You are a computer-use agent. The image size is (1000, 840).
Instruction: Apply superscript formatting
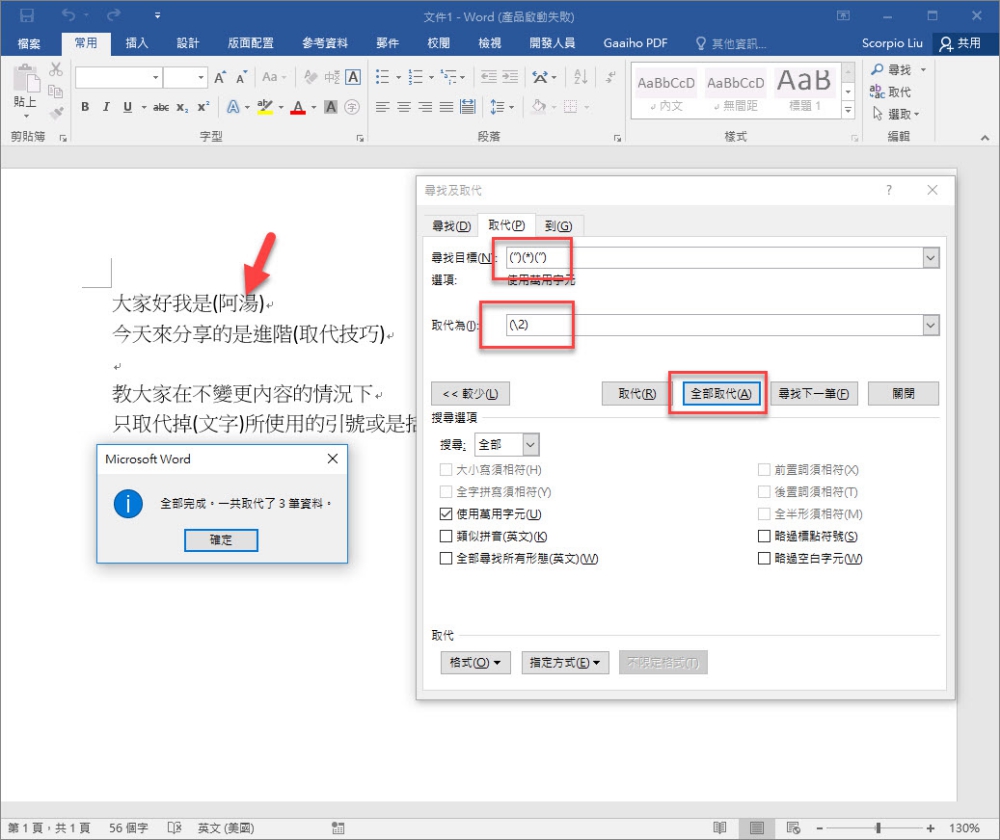pos(203,107)
